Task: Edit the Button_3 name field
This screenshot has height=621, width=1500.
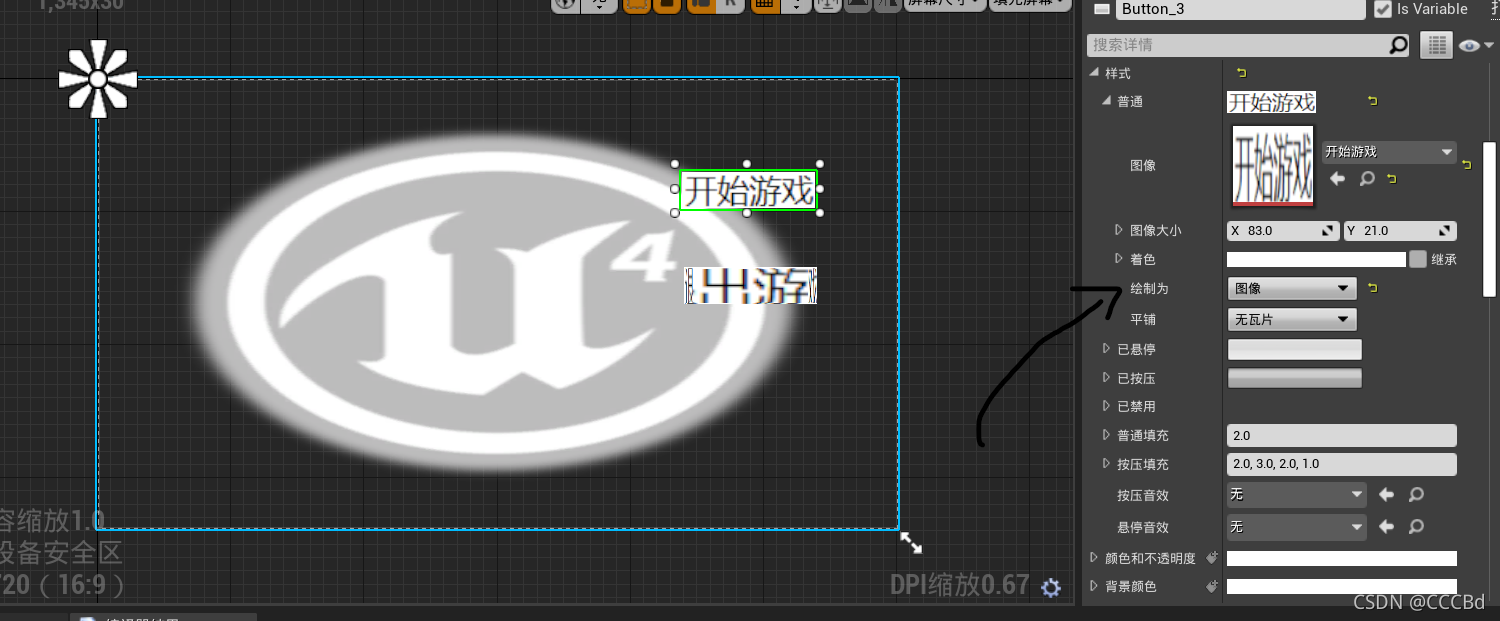Action: point(1240,9)
